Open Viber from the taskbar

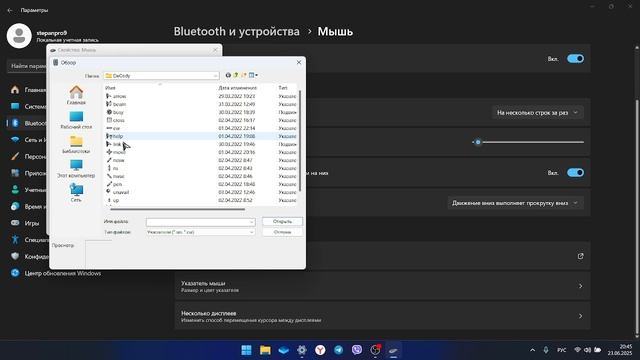pos(357,350)
